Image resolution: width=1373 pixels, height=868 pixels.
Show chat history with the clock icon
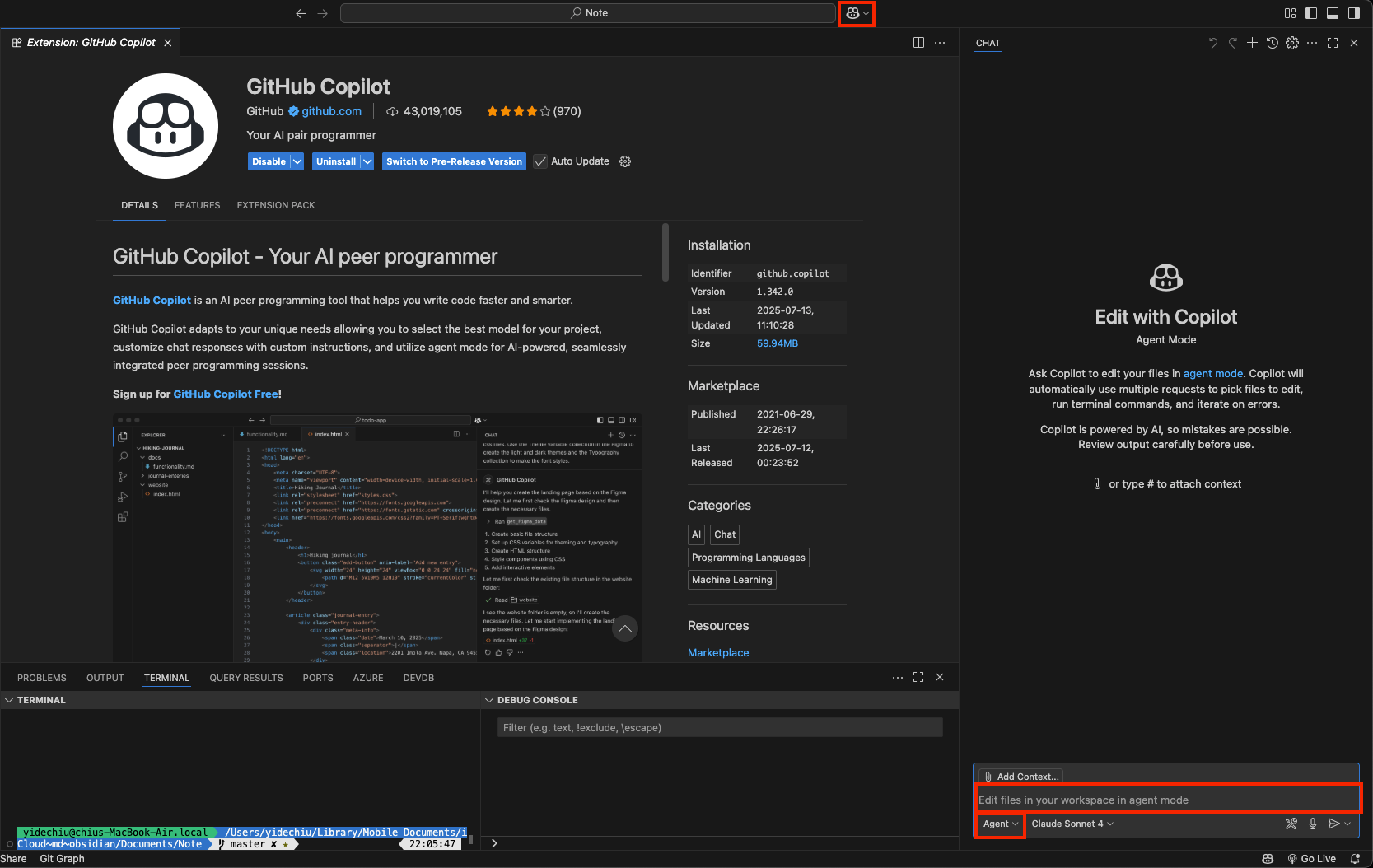[1273, 43]
